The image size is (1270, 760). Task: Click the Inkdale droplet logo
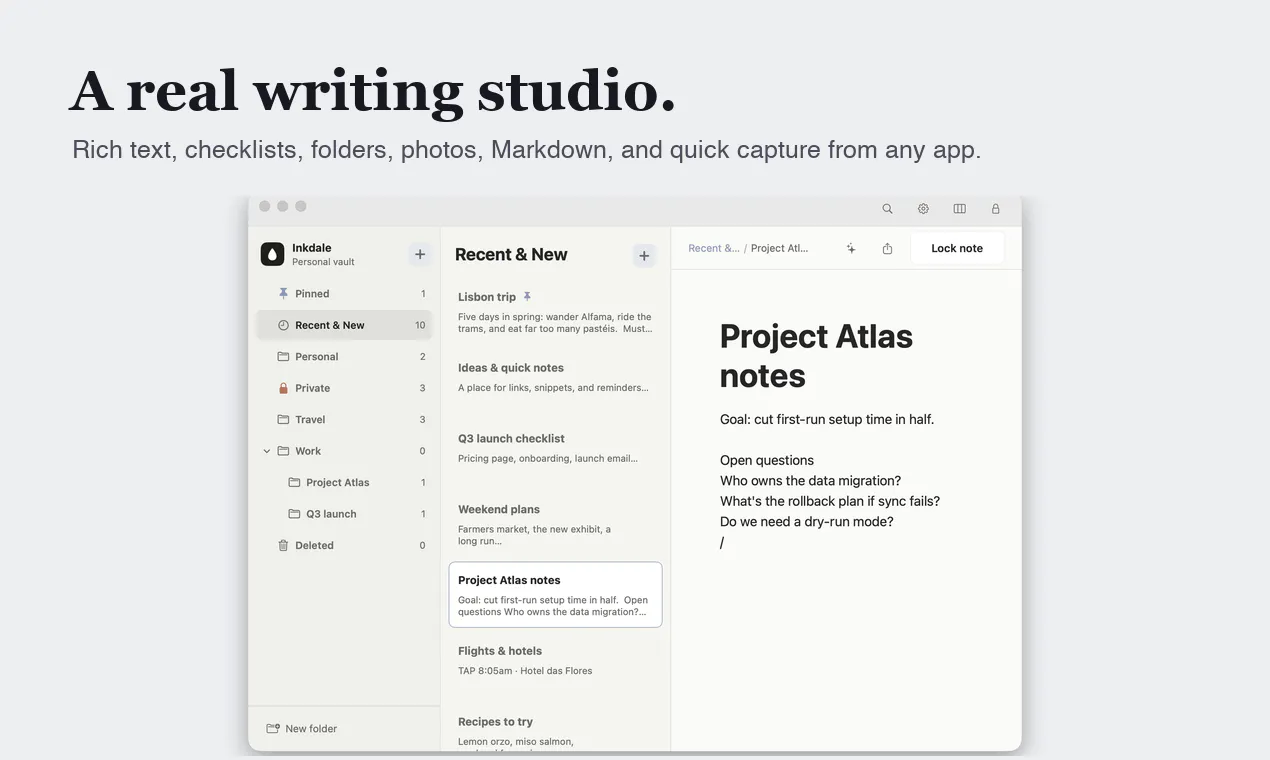[272, 254]
